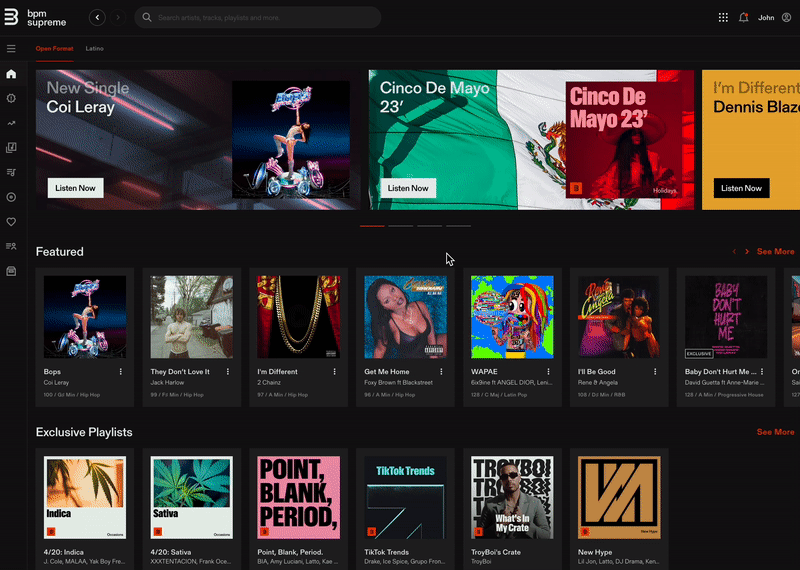Image resolution: width=800 pixels, height=570 pixels.
Task: Open options menu for Bops track
Action: [x=121, y=371]
